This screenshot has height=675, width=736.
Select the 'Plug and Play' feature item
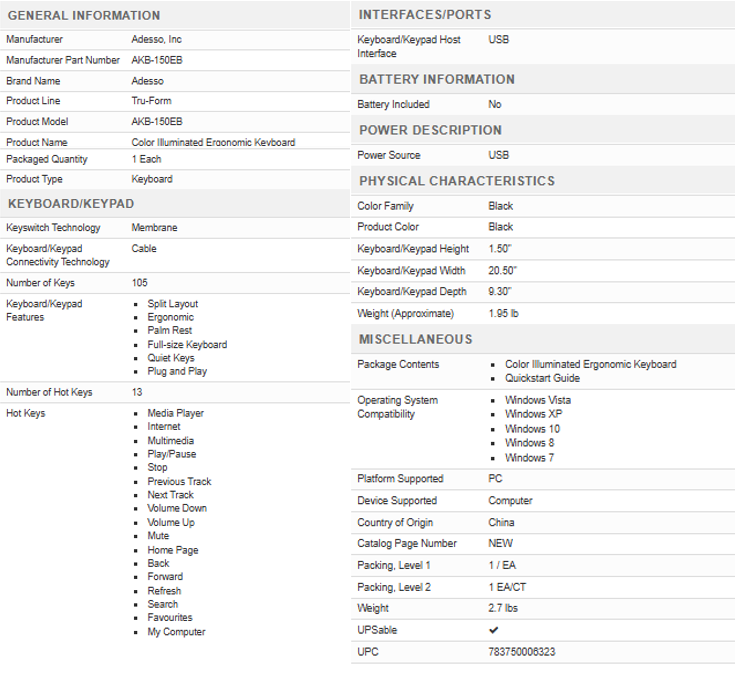pyautogui.click(x=177, y=371)
